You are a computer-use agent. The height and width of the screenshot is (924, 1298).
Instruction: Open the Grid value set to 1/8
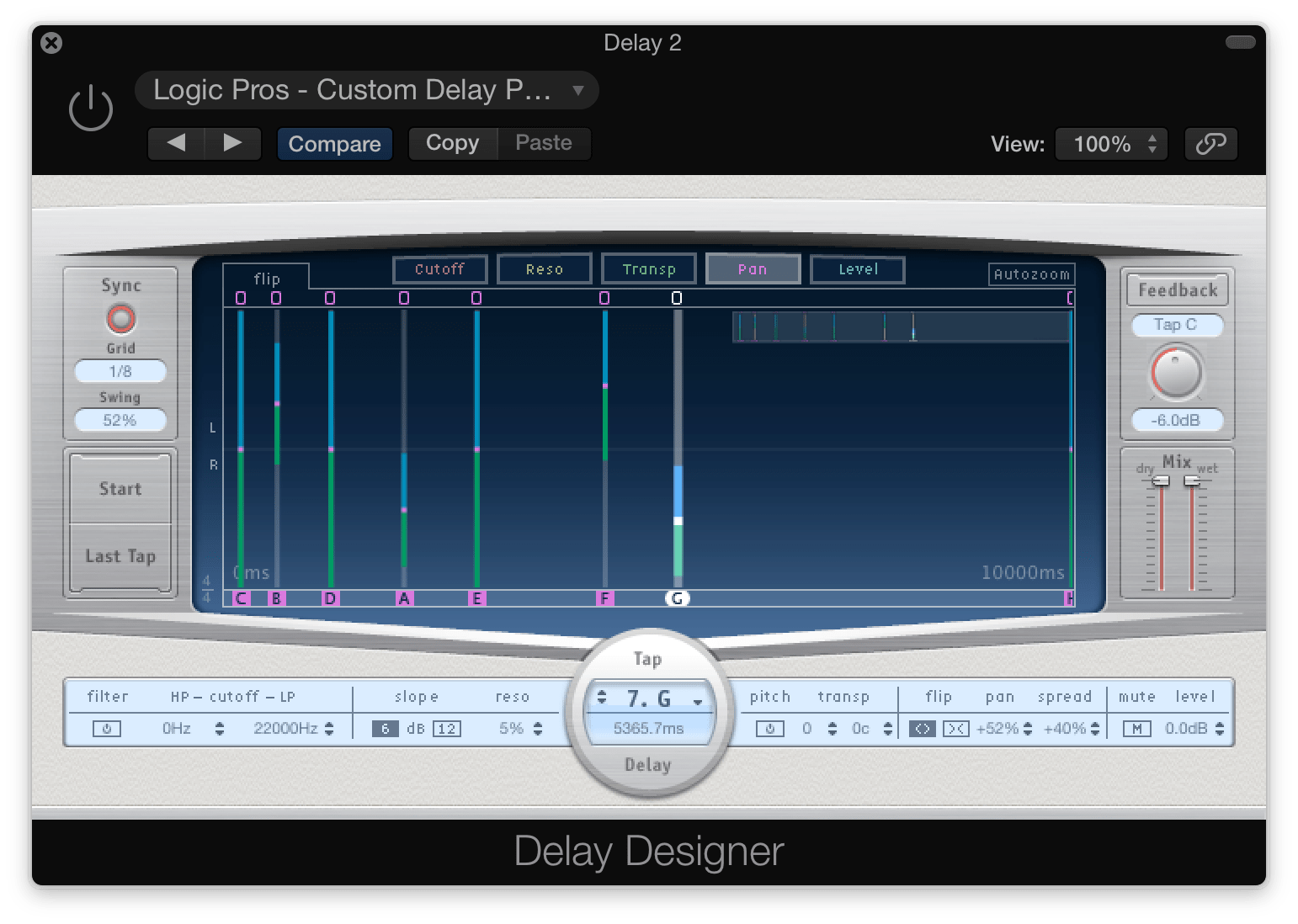(120, 371)
